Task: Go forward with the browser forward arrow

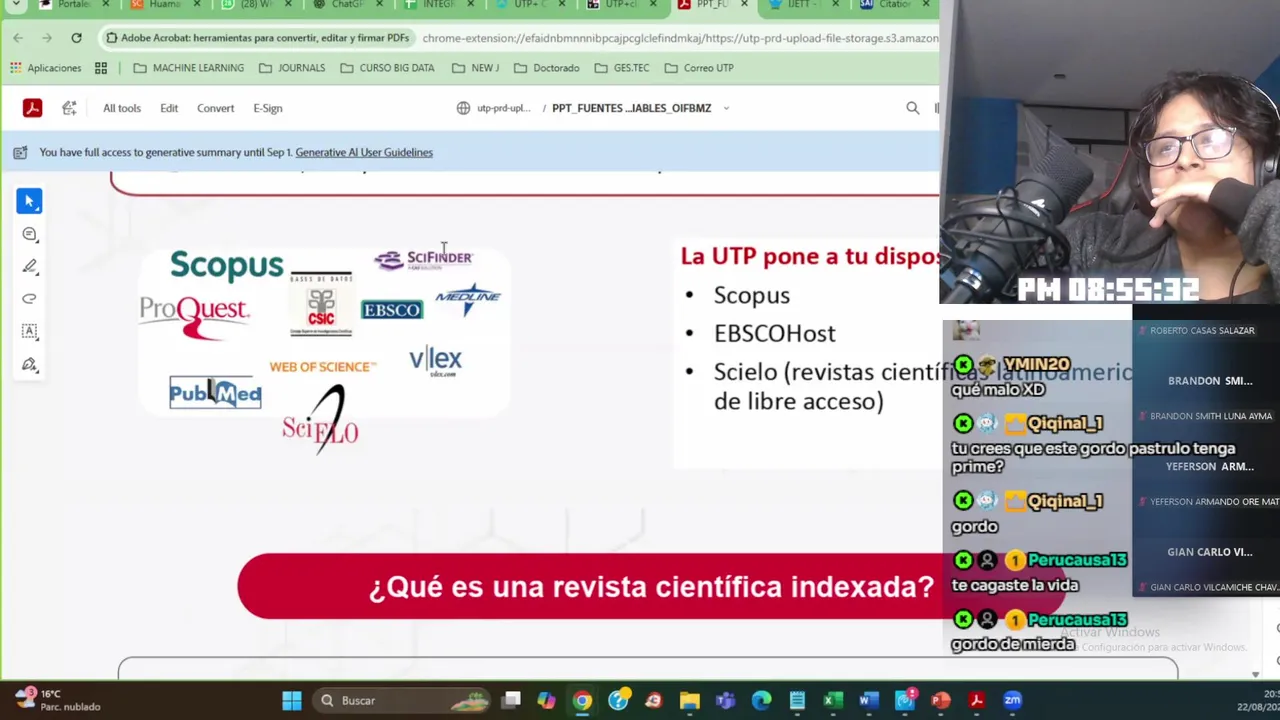Action: click(47, 38)
